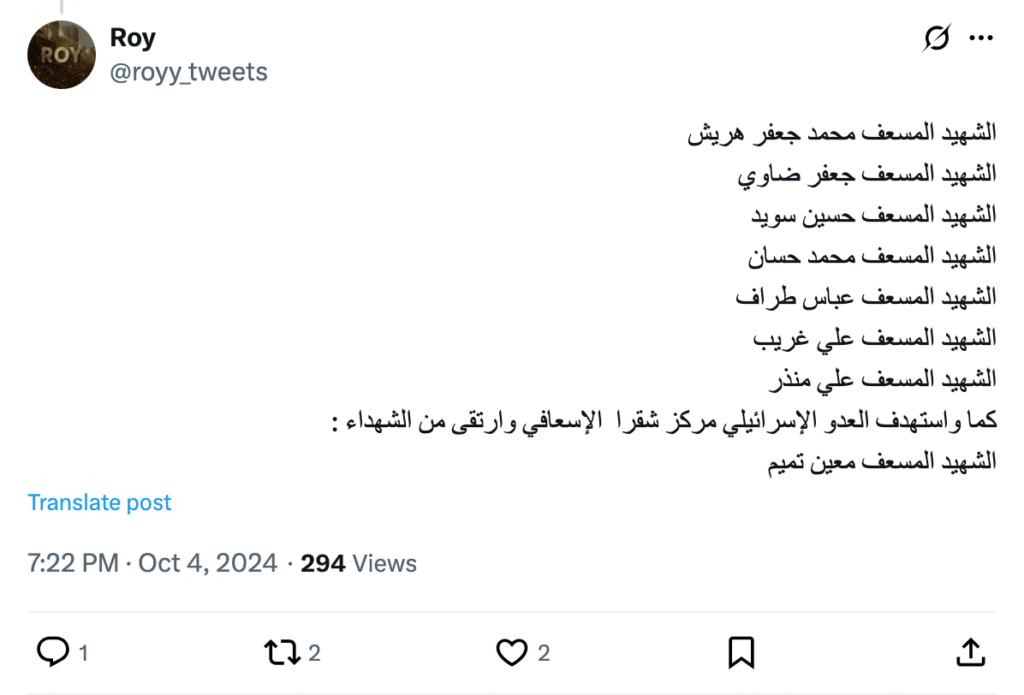Open the share icon menu
Viewport: 1024px width, 695px height.
970,653
